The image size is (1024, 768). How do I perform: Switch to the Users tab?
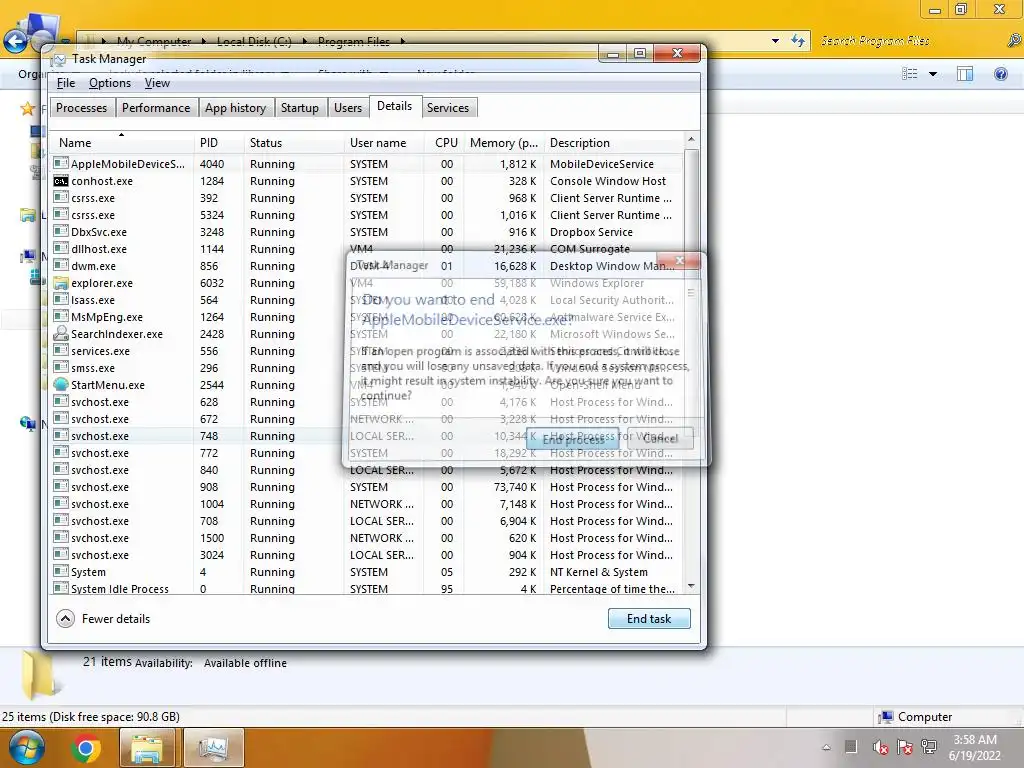point(347,108)
